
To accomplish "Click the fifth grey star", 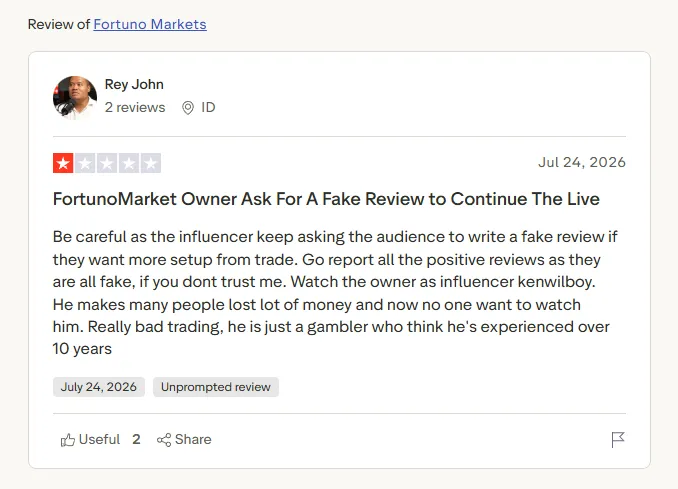I will (151, 163).
